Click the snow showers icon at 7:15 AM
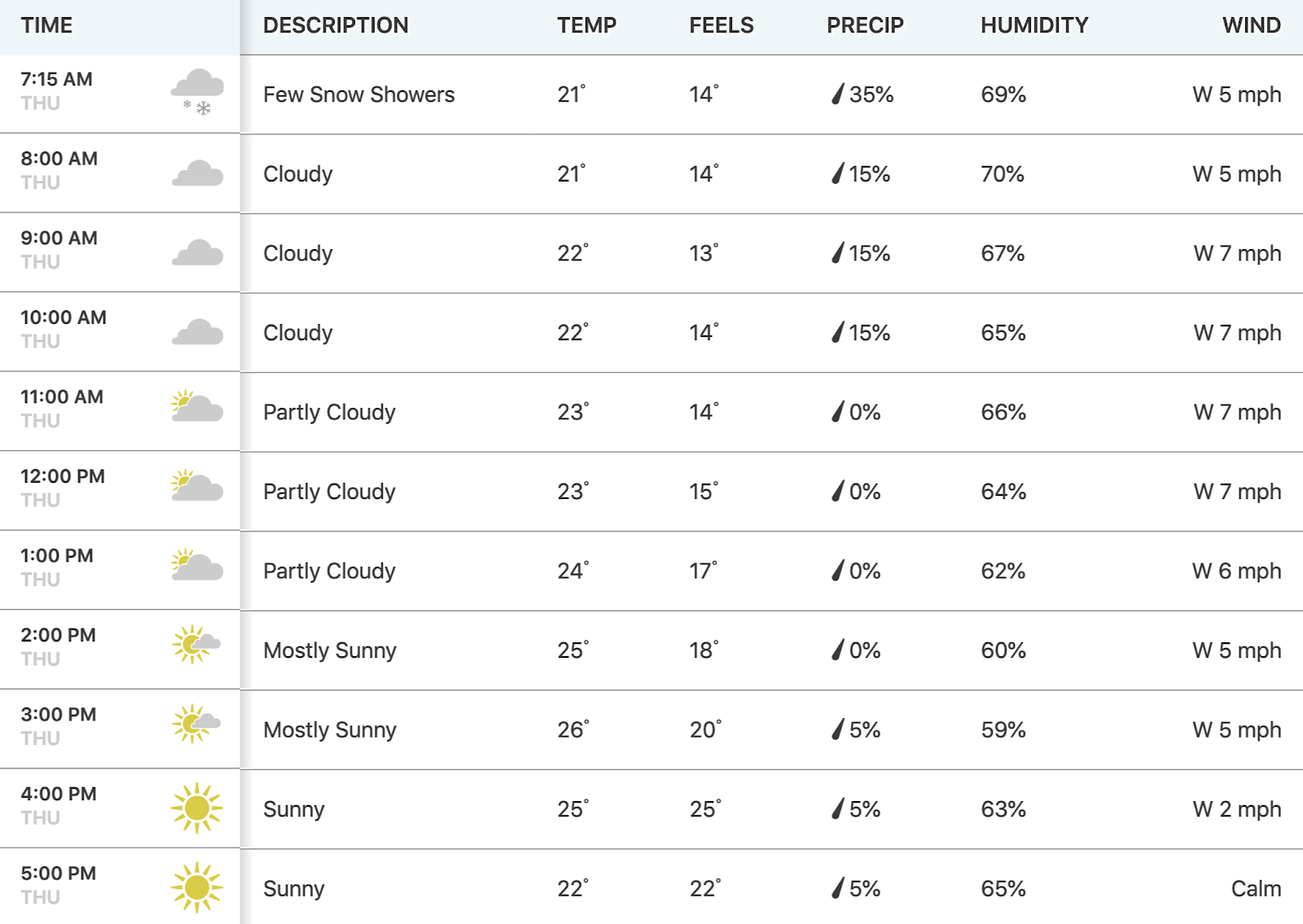The height and width of the screenshot is (924, 1303). pyautogui.click(x=197, y=93)
